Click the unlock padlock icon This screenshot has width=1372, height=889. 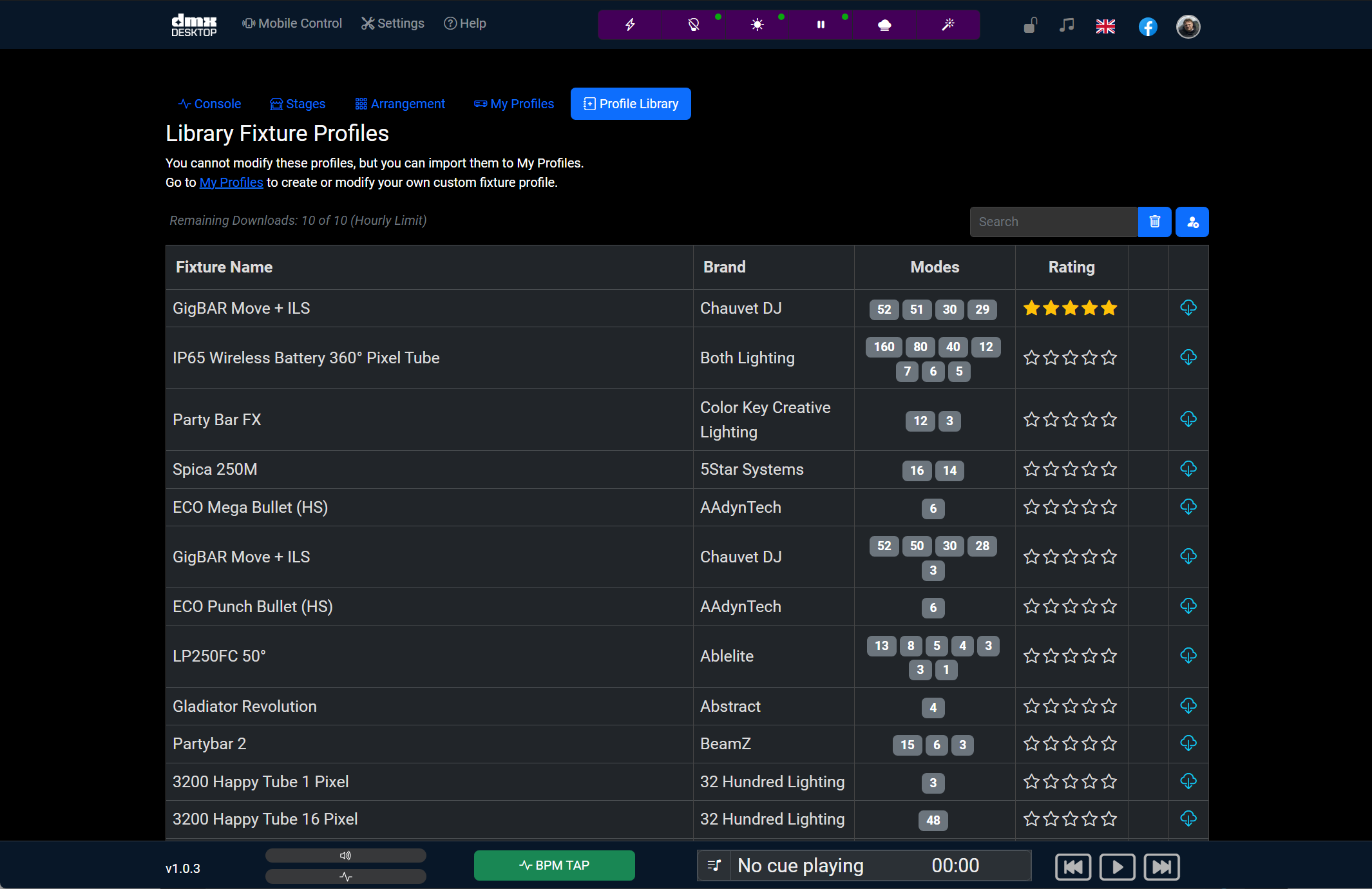coord(1030,26)
